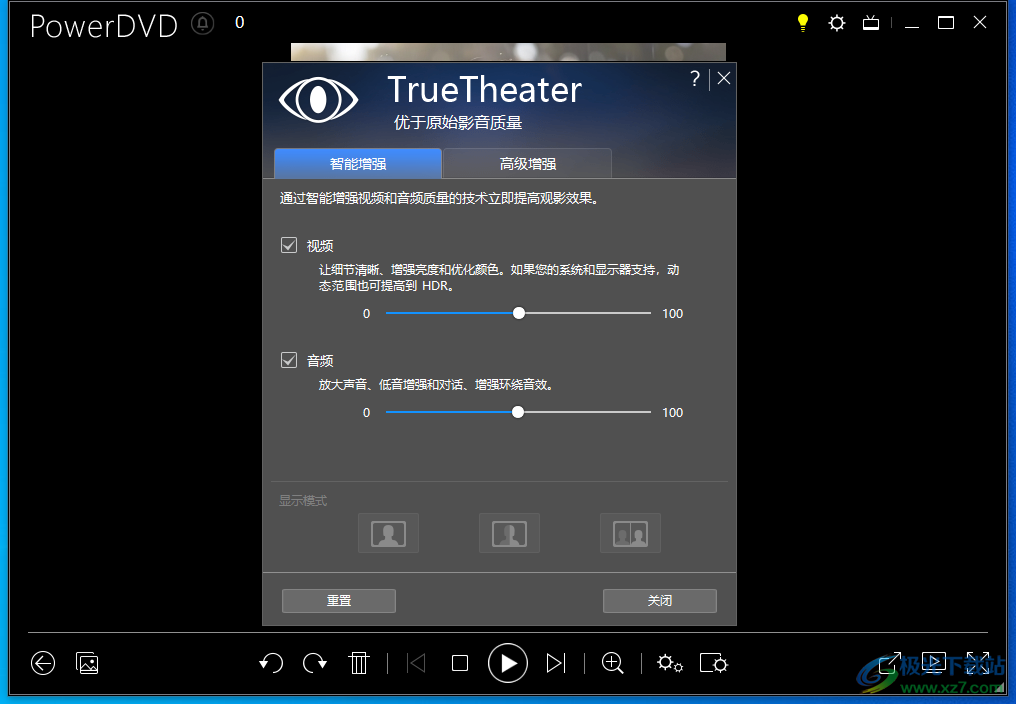Skip to the next item

pos(556,663)
